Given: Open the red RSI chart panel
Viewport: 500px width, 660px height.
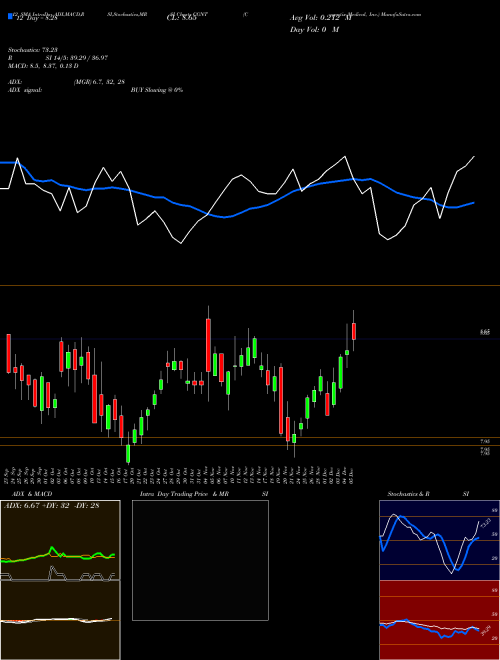Looking at the screenshot, I should pos(439,620).
